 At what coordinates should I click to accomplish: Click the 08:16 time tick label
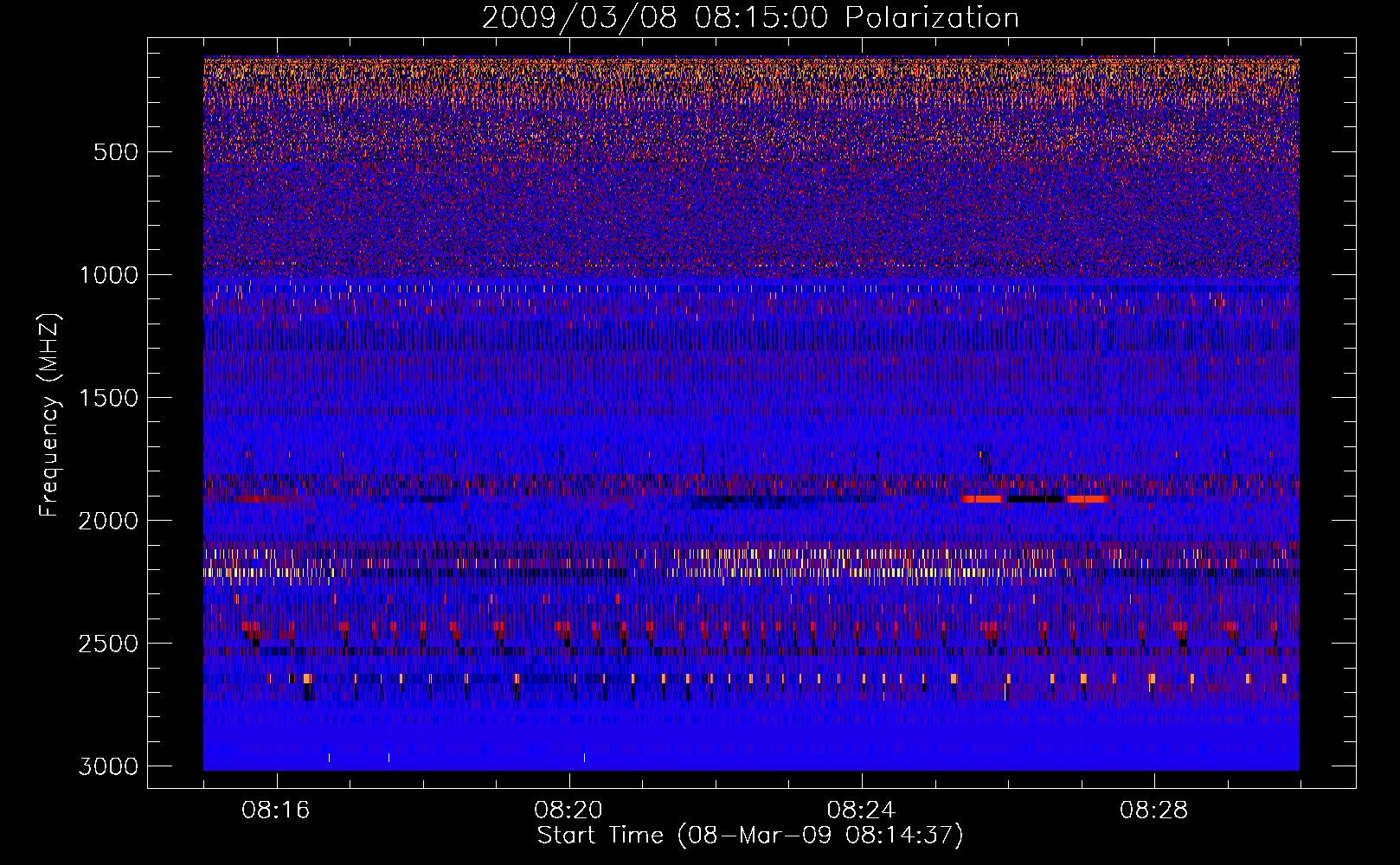point(276,811)
